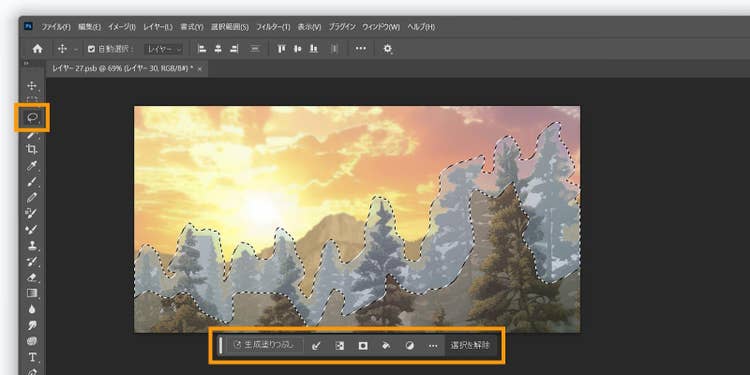Select the Smudge finger tool
Viewport: 750px width, 375px height.
32,325
